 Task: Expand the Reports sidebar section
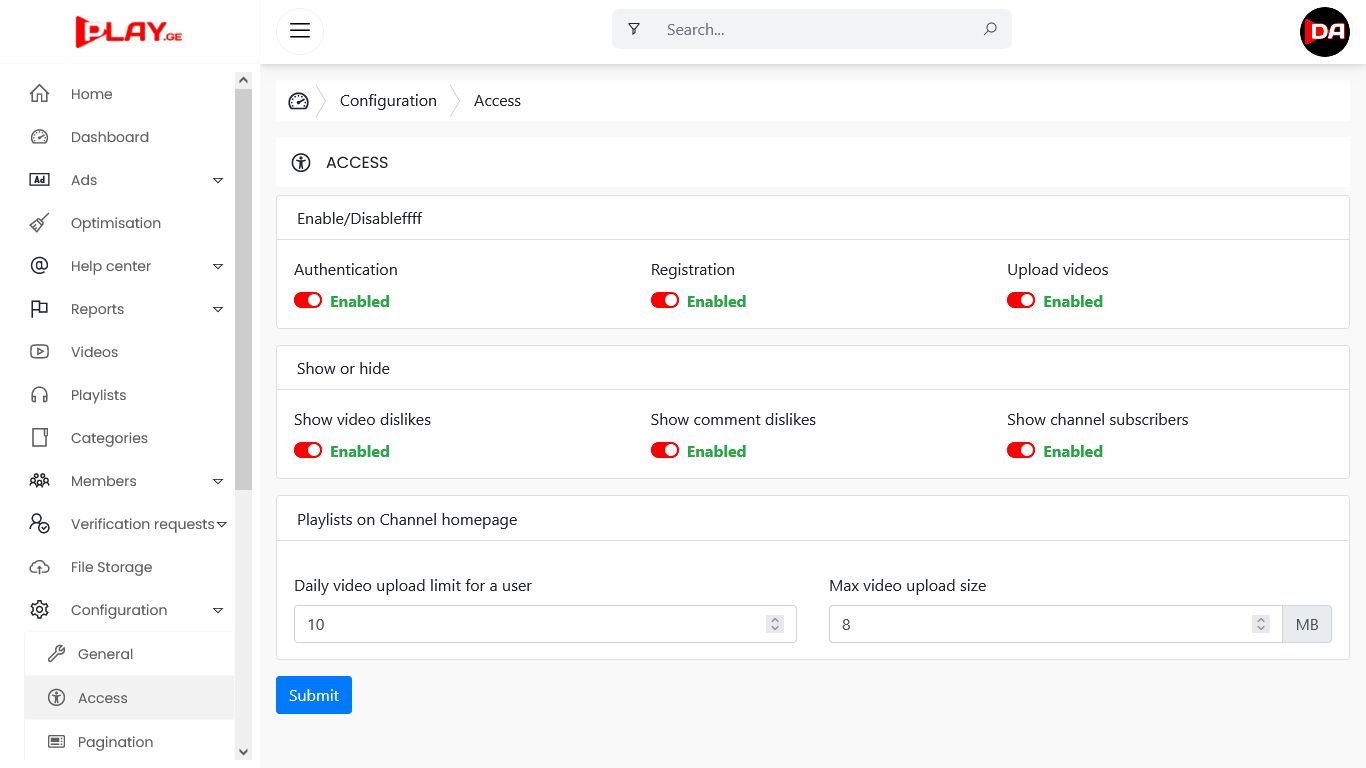tap(218, 309)
